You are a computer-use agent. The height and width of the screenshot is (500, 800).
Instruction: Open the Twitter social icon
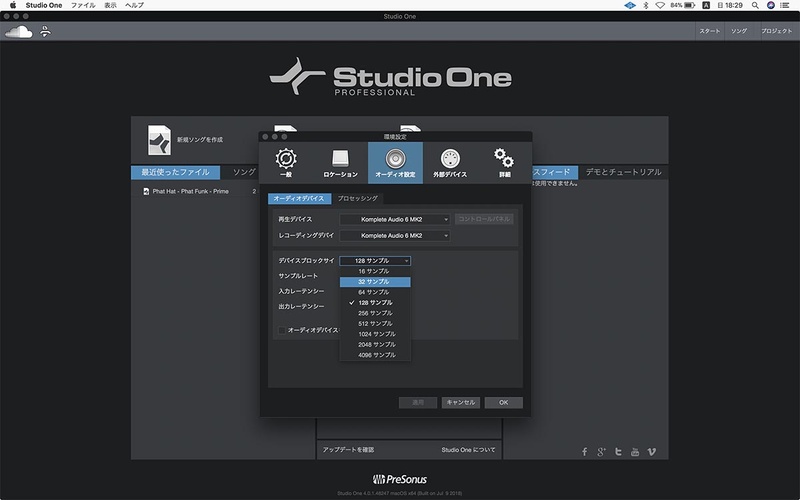pyautogui.click(x=618, y=452)
